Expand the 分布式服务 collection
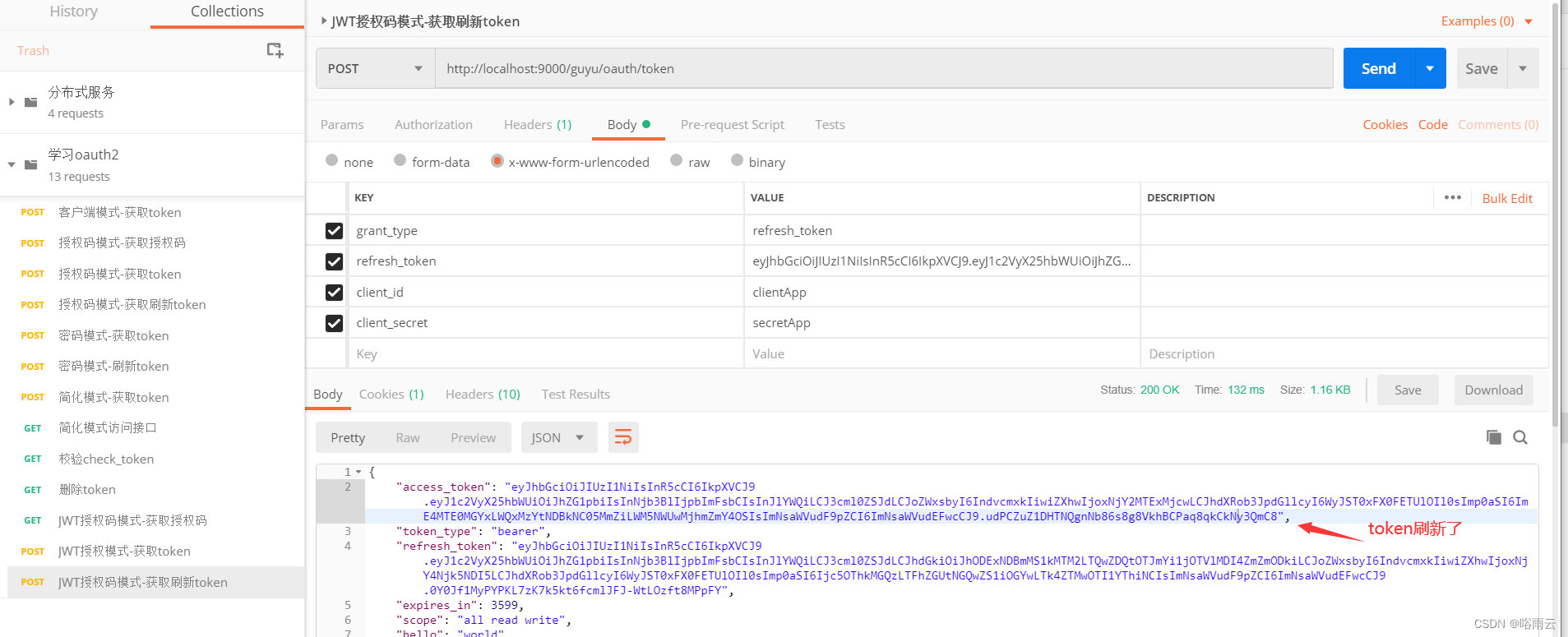Viewport: 1568px width, 637px height. click(12, 102)
